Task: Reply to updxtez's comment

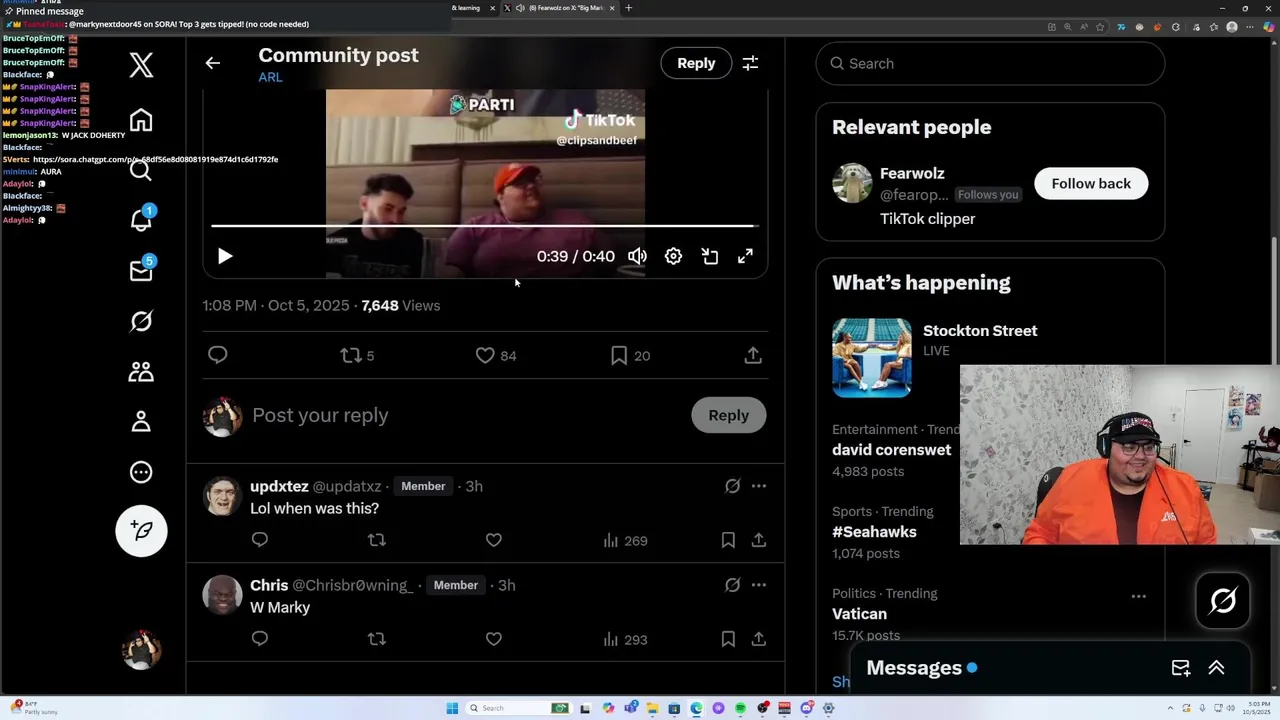Action: [259, 540]
